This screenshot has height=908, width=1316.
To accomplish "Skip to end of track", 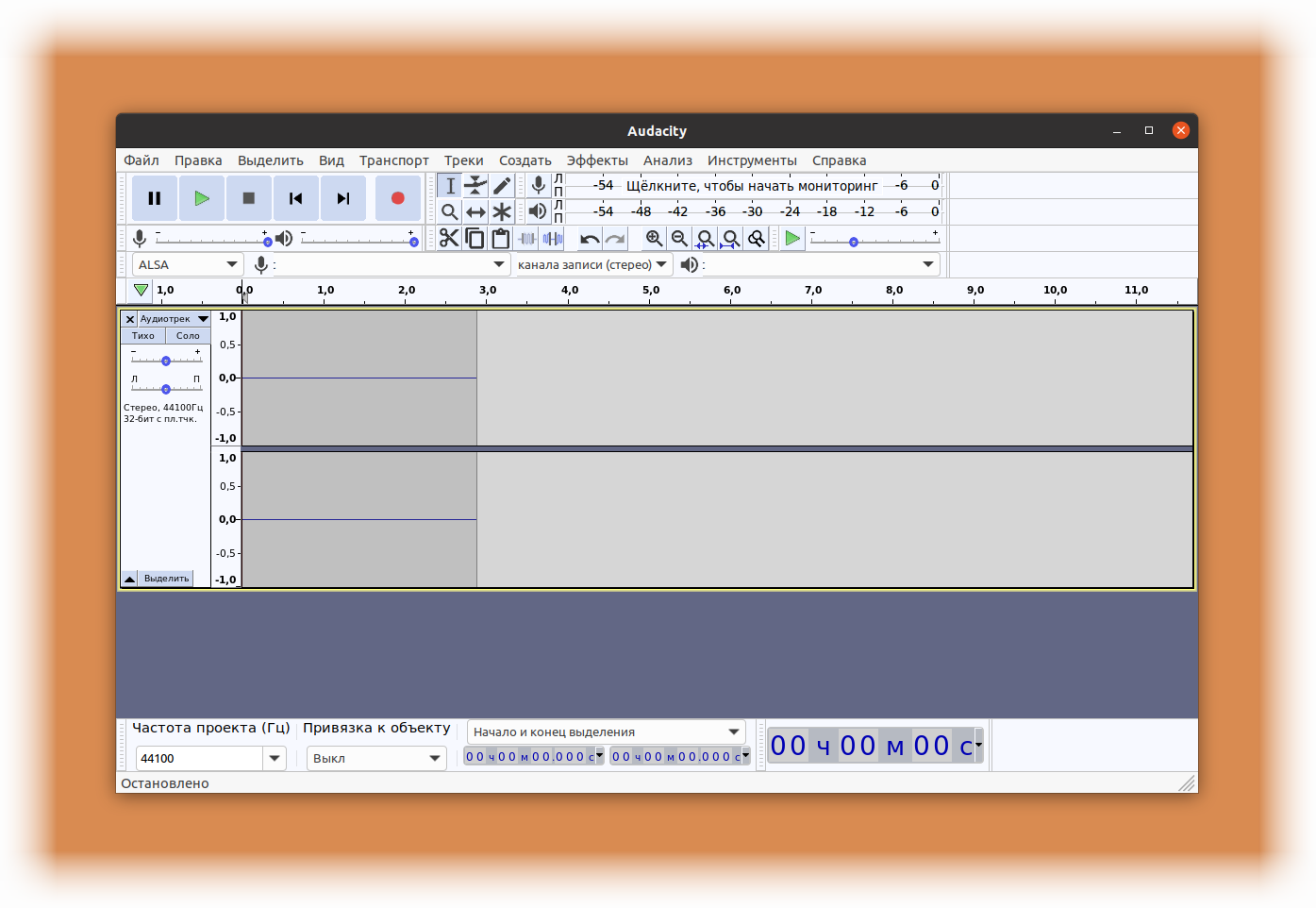I will tap(343, 198).
